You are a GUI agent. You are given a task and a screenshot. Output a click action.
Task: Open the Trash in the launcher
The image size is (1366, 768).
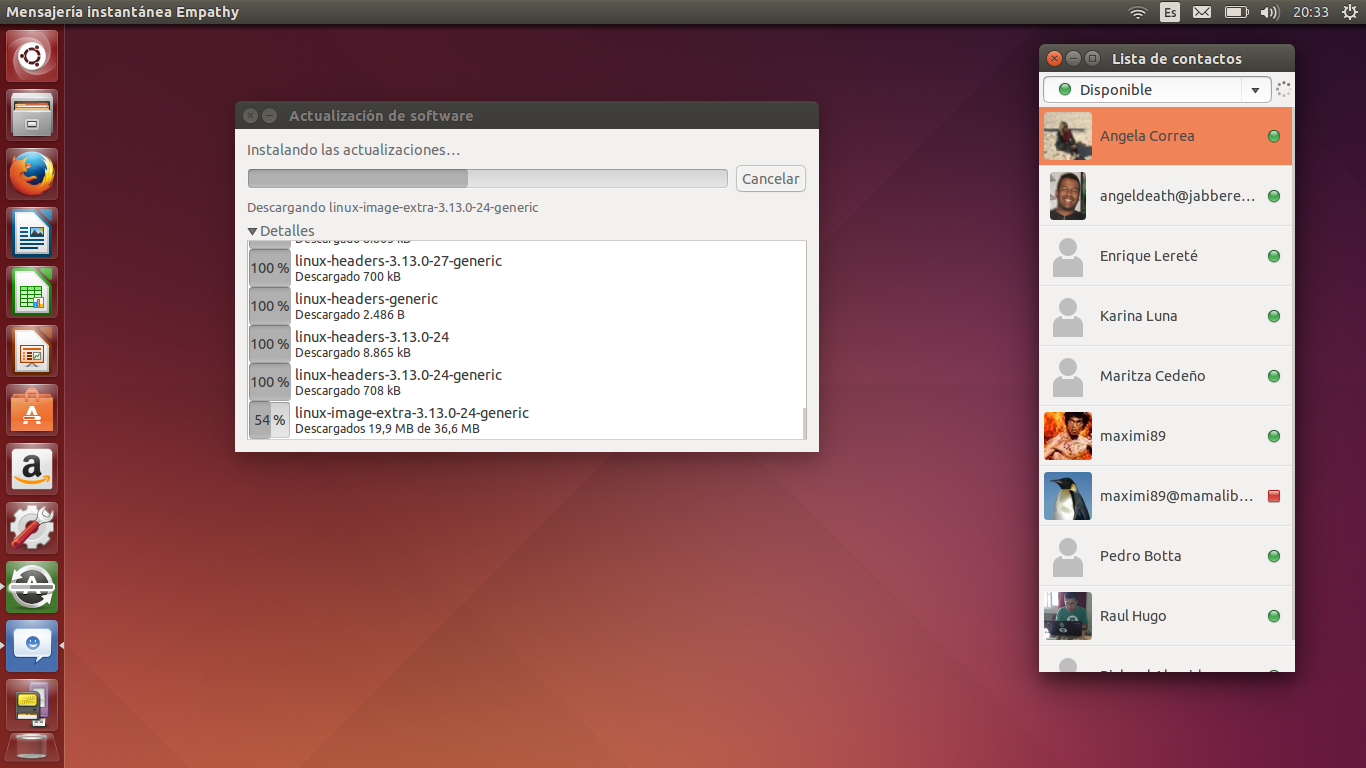tap(32, 748)
